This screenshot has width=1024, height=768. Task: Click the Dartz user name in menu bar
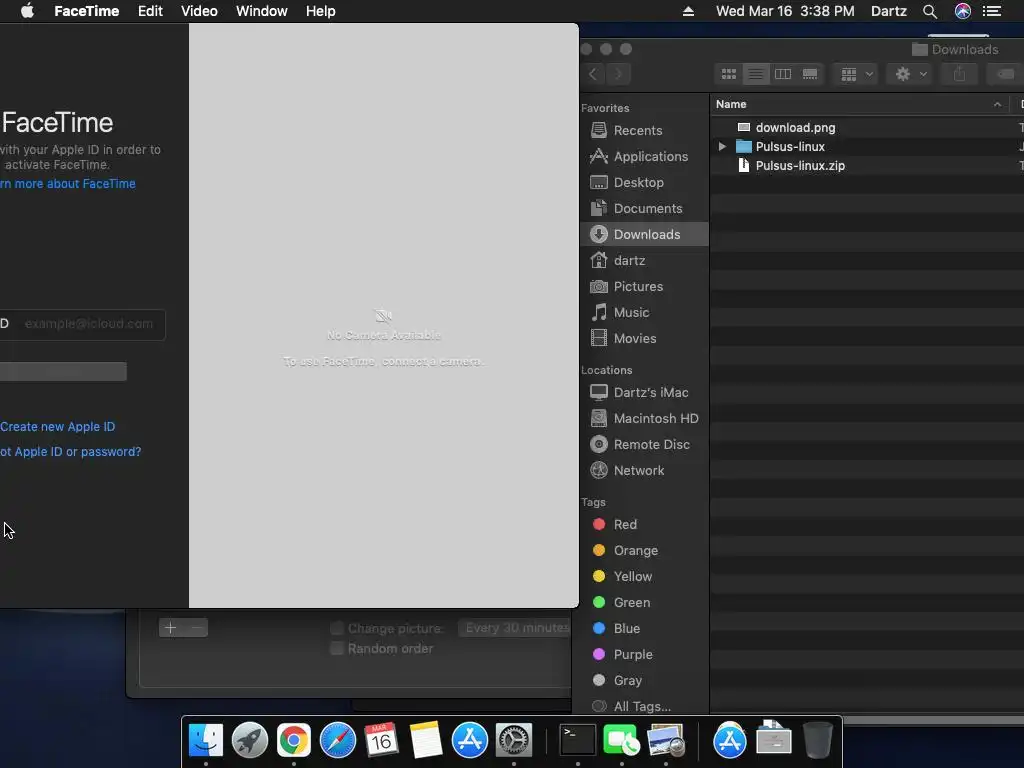coord(889,11)
